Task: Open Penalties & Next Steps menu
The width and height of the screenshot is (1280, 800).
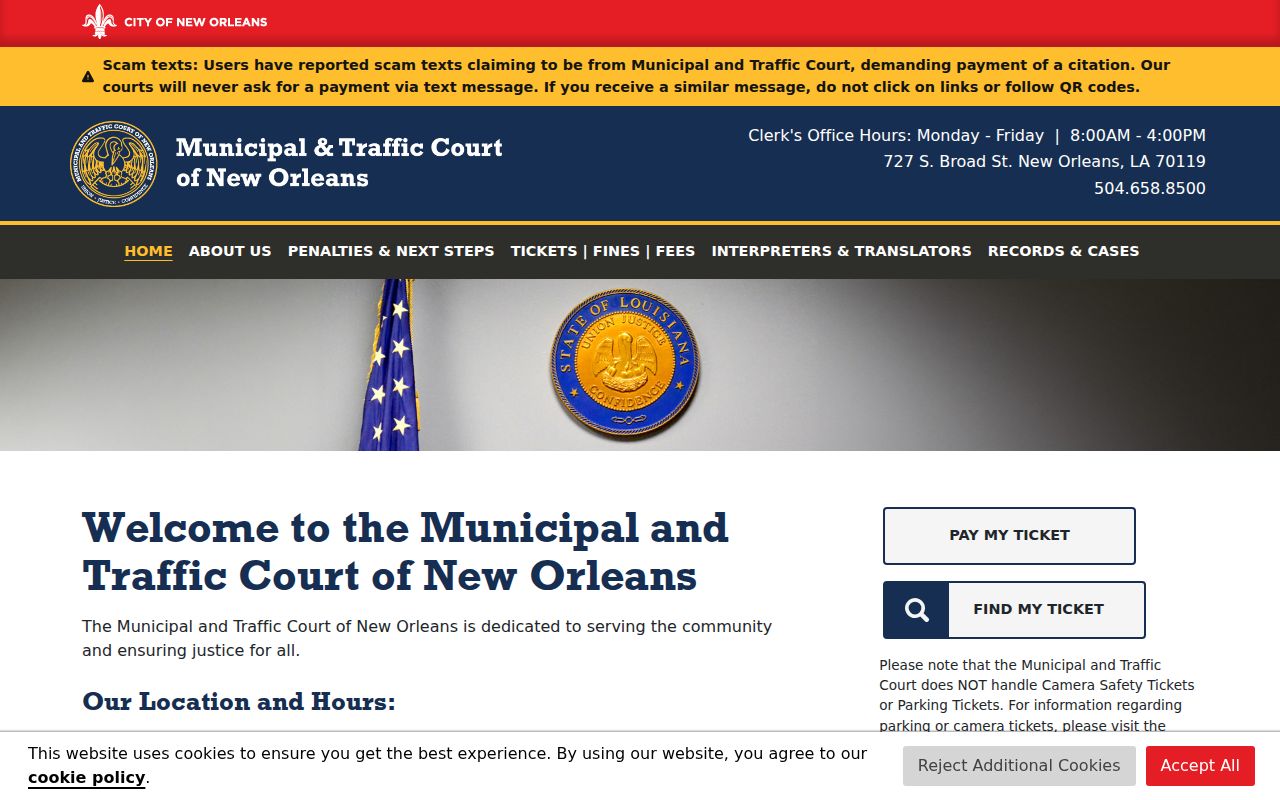Action: tap(391, 251)
